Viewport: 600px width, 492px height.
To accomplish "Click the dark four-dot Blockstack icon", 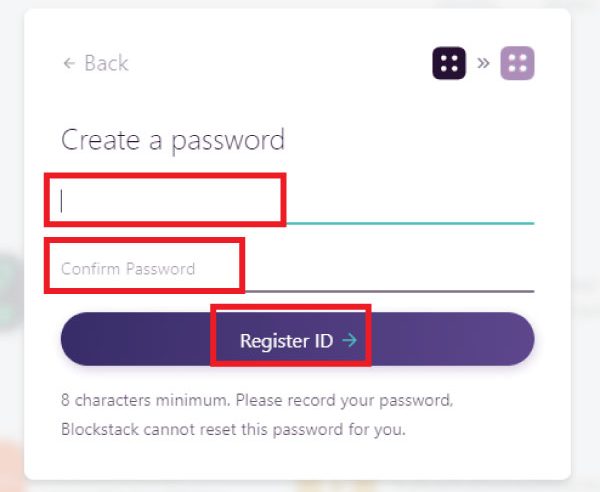I will (449, 63).
